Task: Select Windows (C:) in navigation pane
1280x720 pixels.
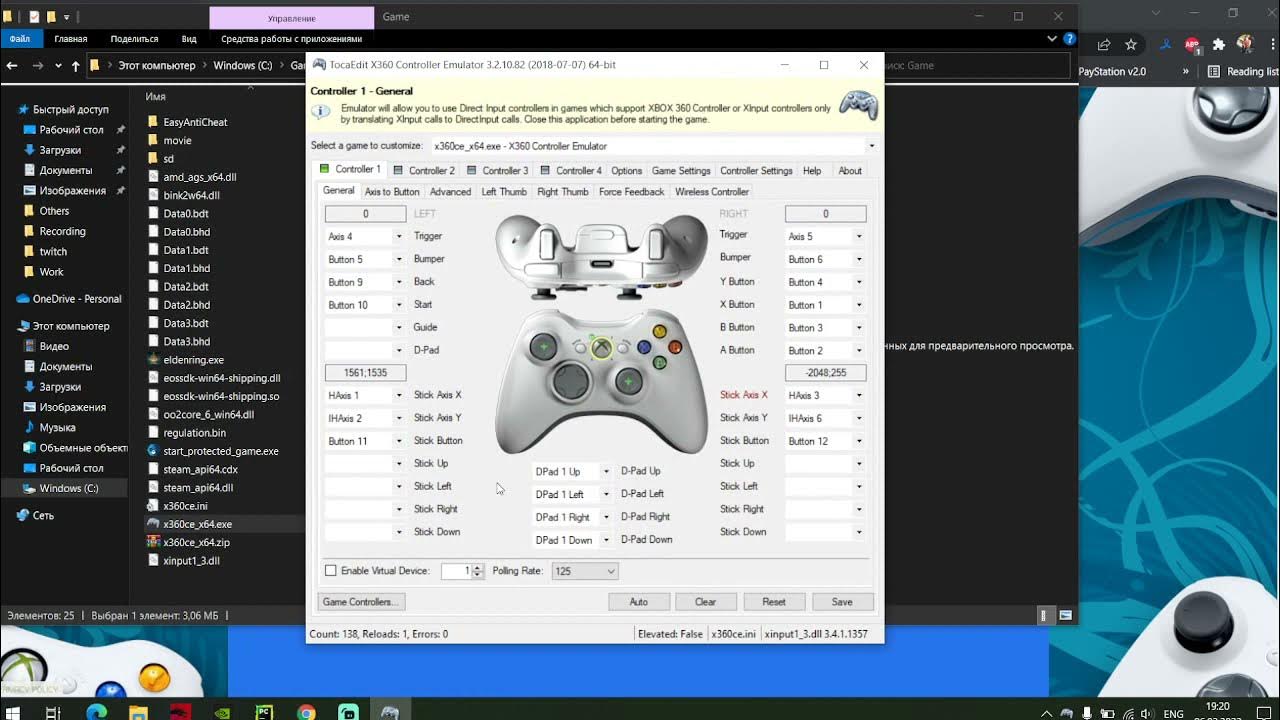Action: 68,488
